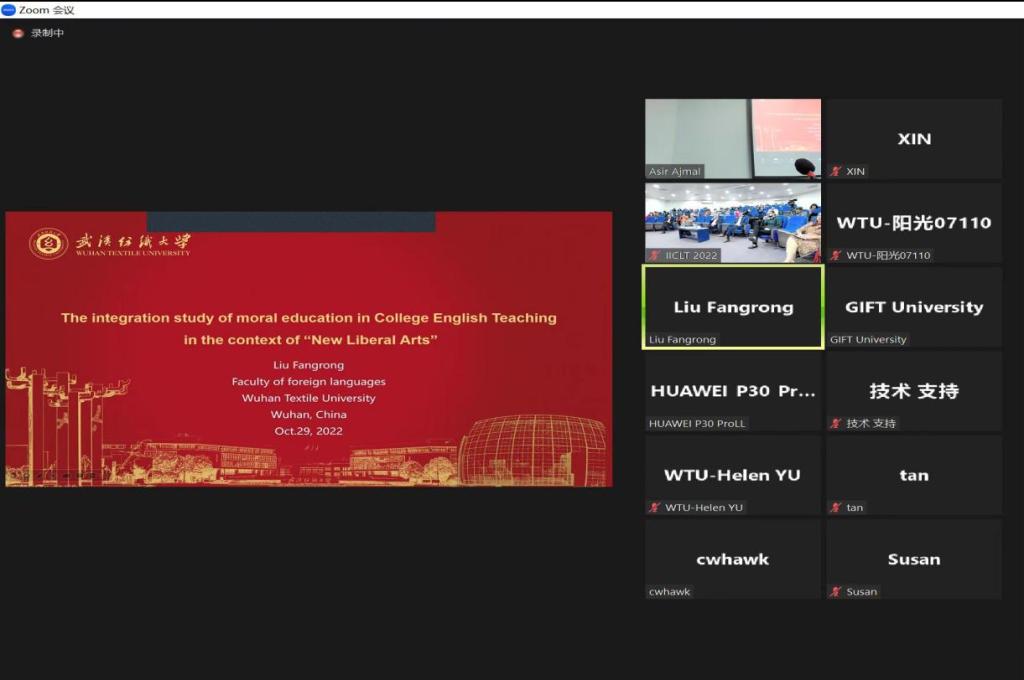Select the HUAWEI P30 participant tile

(732, 390)
